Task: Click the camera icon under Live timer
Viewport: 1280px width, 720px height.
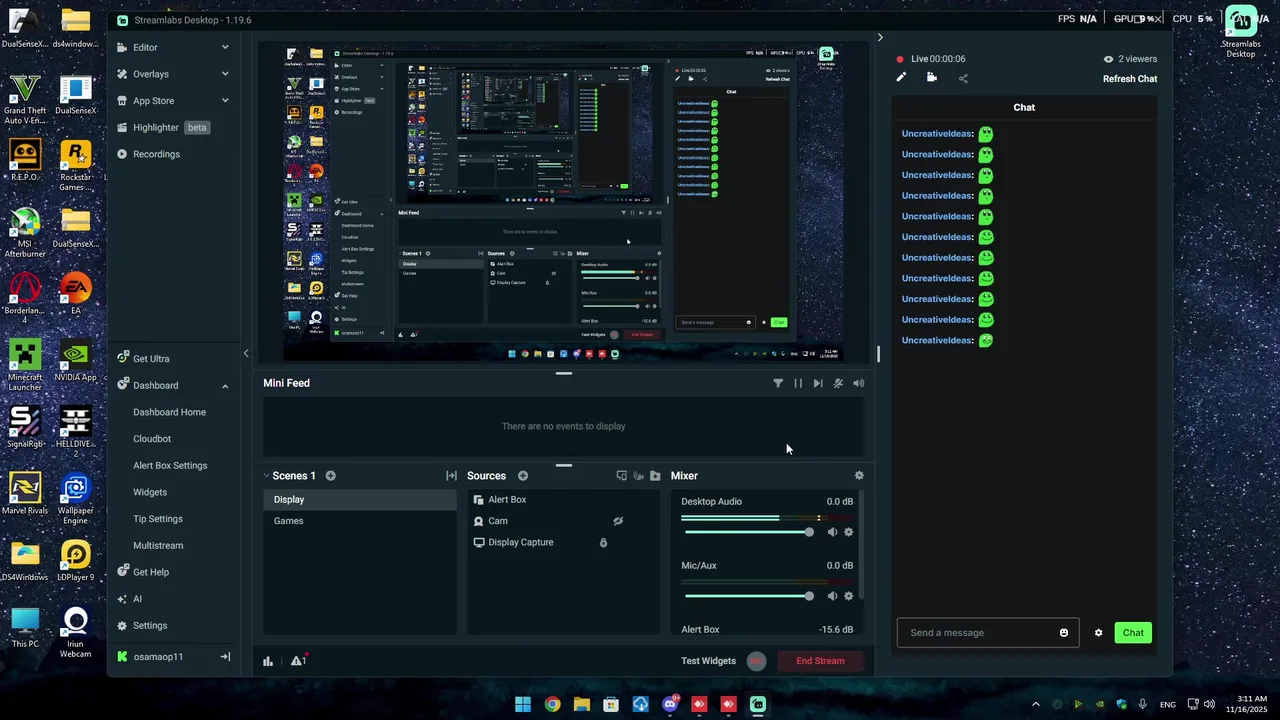Action: pos(931,77)
